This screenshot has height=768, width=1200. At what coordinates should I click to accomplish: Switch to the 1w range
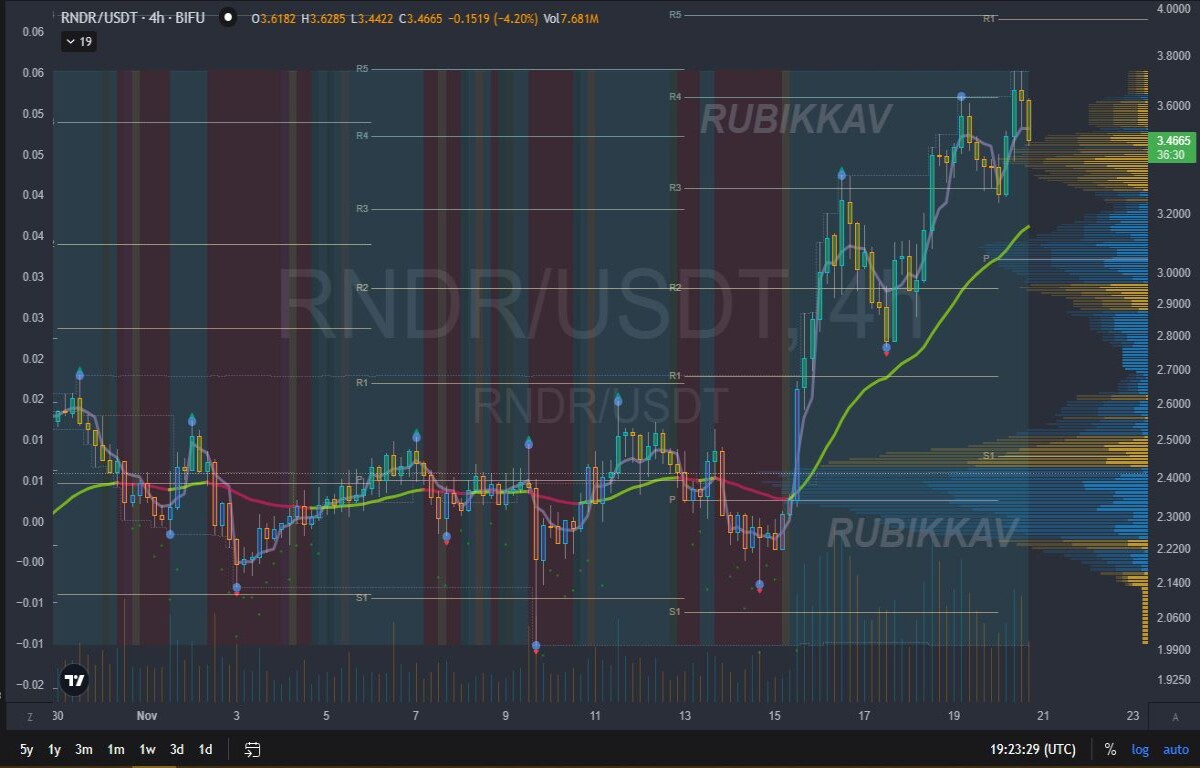click(147, 749)
